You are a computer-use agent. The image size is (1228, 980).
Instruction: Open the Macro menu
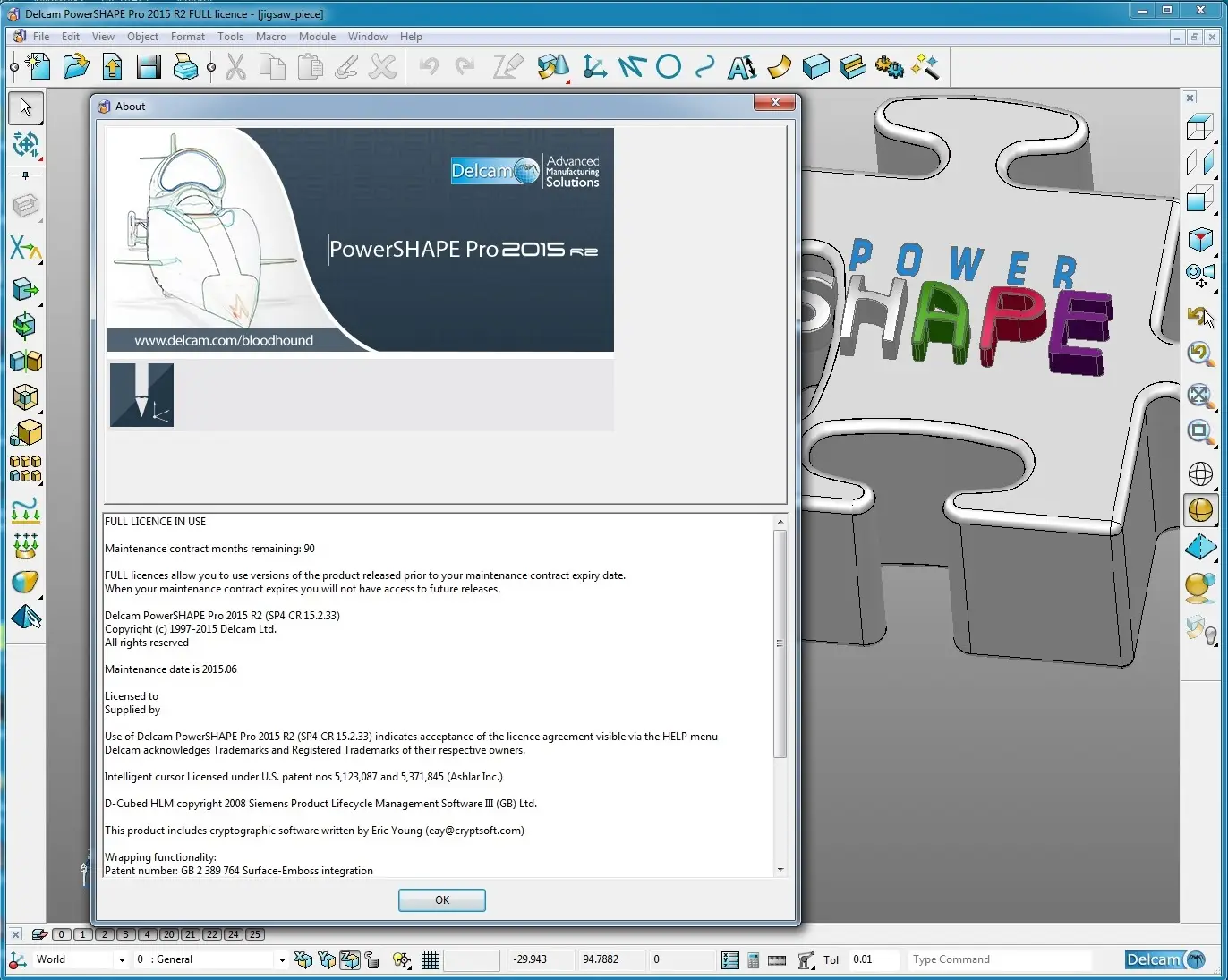point(271,37)
